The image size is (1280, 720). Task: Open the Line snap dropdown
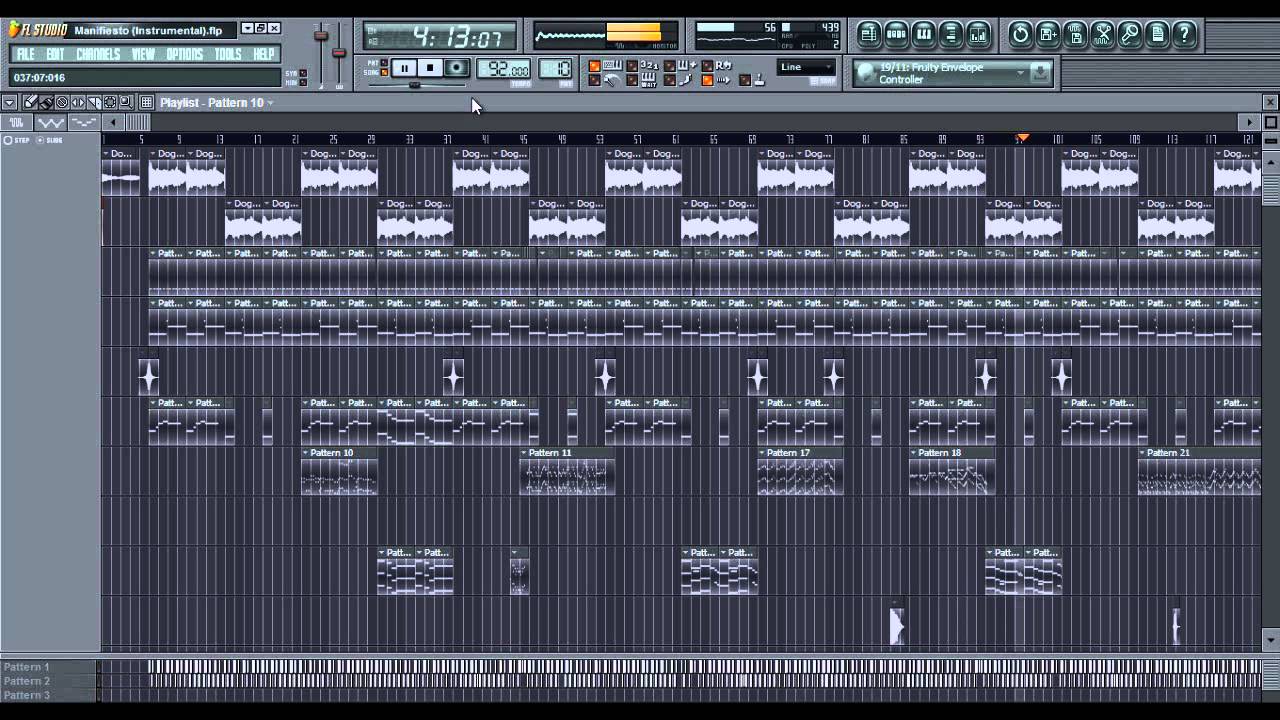pos(806,67)
